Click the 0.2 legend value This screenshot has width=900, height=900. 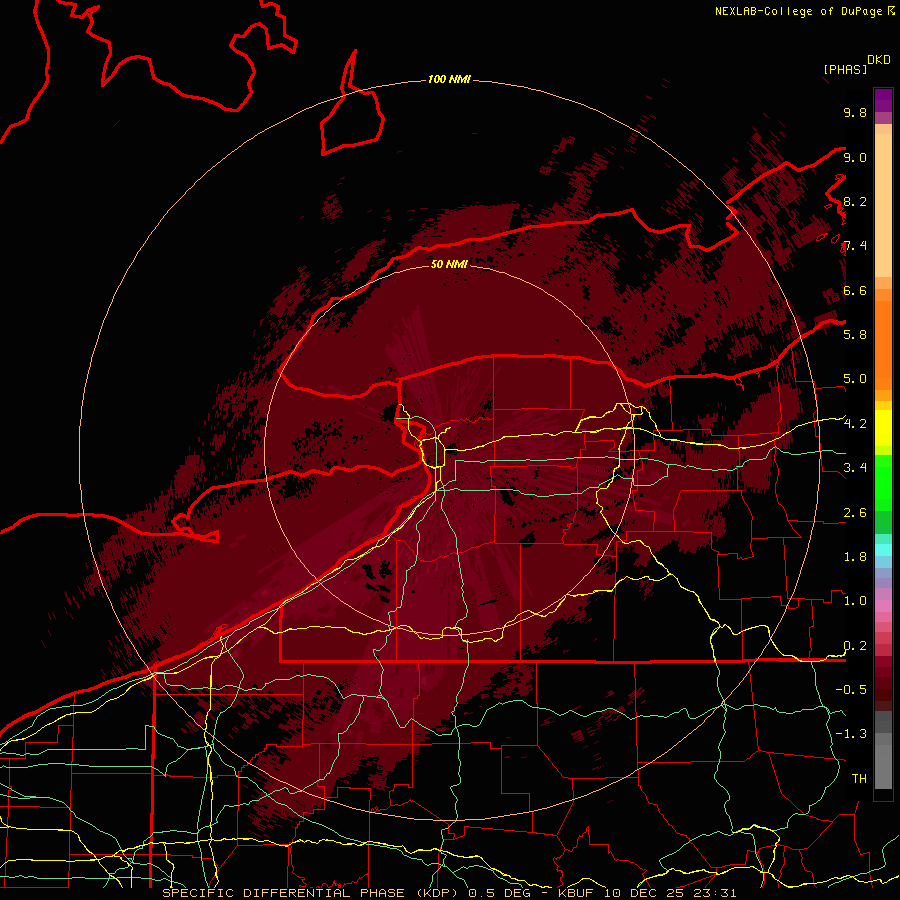pyautogui.click(x=855, y=646)
